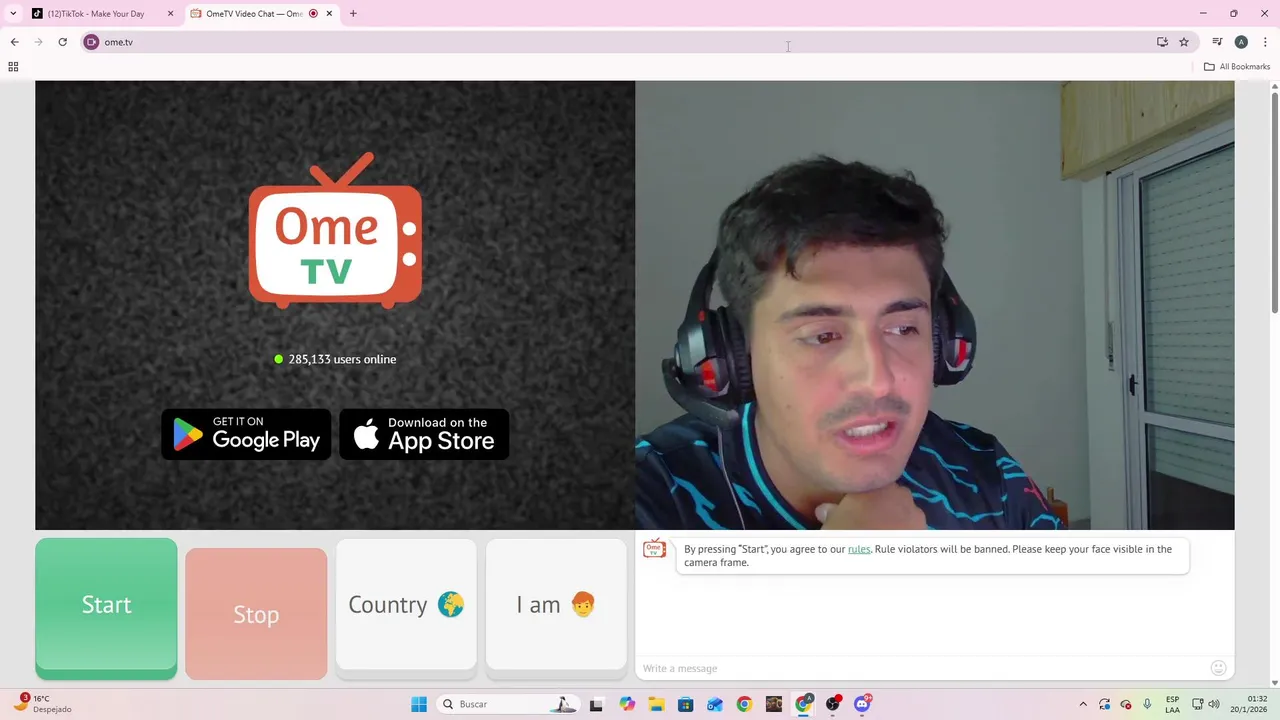
Task: Click Download on the App Store badge
Action: 424,434
